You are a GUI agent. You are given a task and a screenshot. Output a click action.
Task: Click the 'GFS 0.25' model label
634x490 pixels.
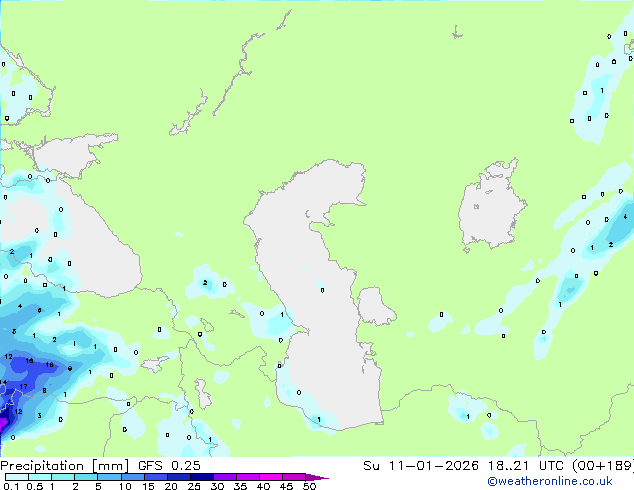pos(169,466)
